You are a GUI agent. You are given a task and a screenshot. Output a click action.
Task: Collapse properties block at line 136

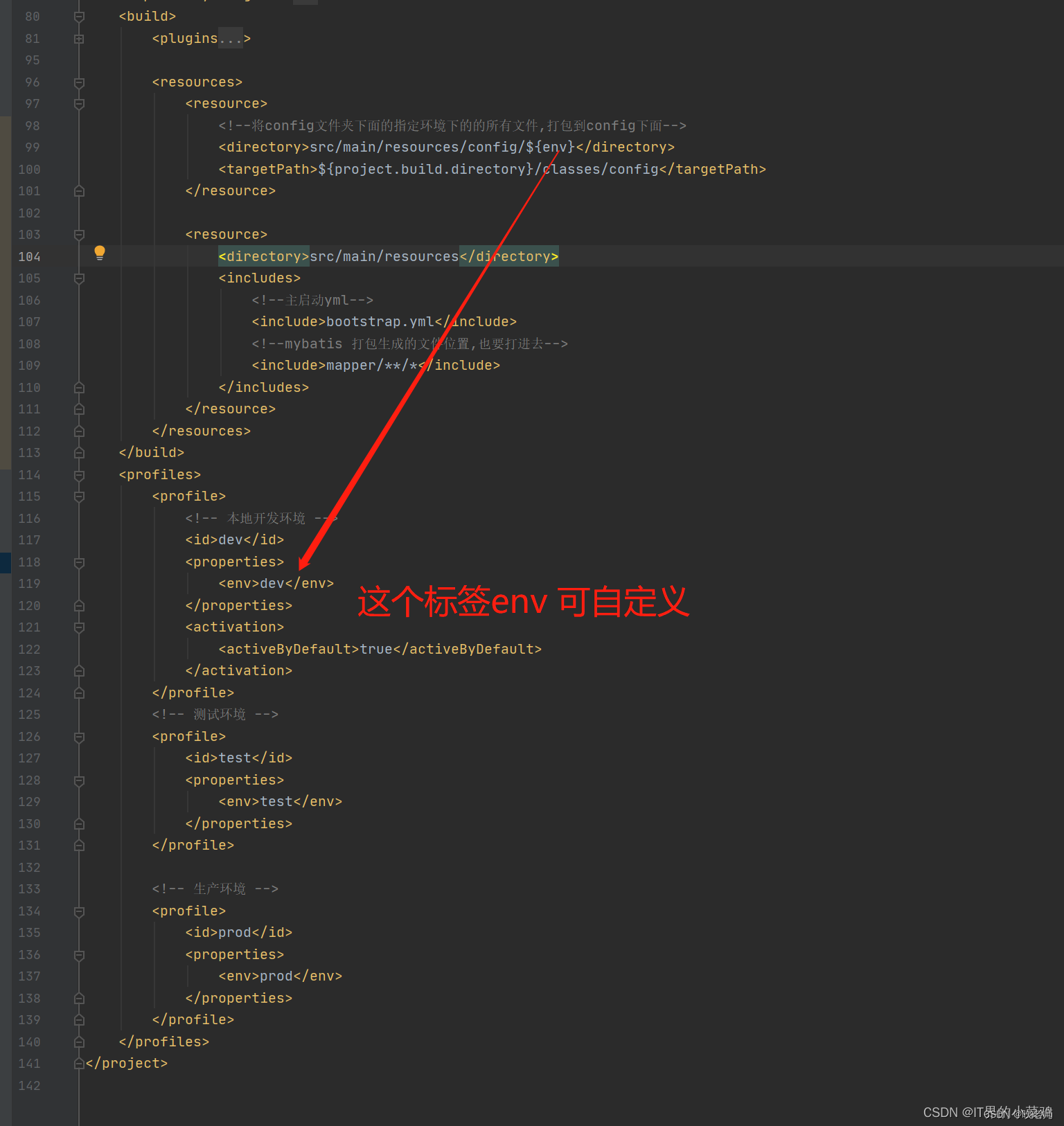pyautogui.click(x=79, y=955)
